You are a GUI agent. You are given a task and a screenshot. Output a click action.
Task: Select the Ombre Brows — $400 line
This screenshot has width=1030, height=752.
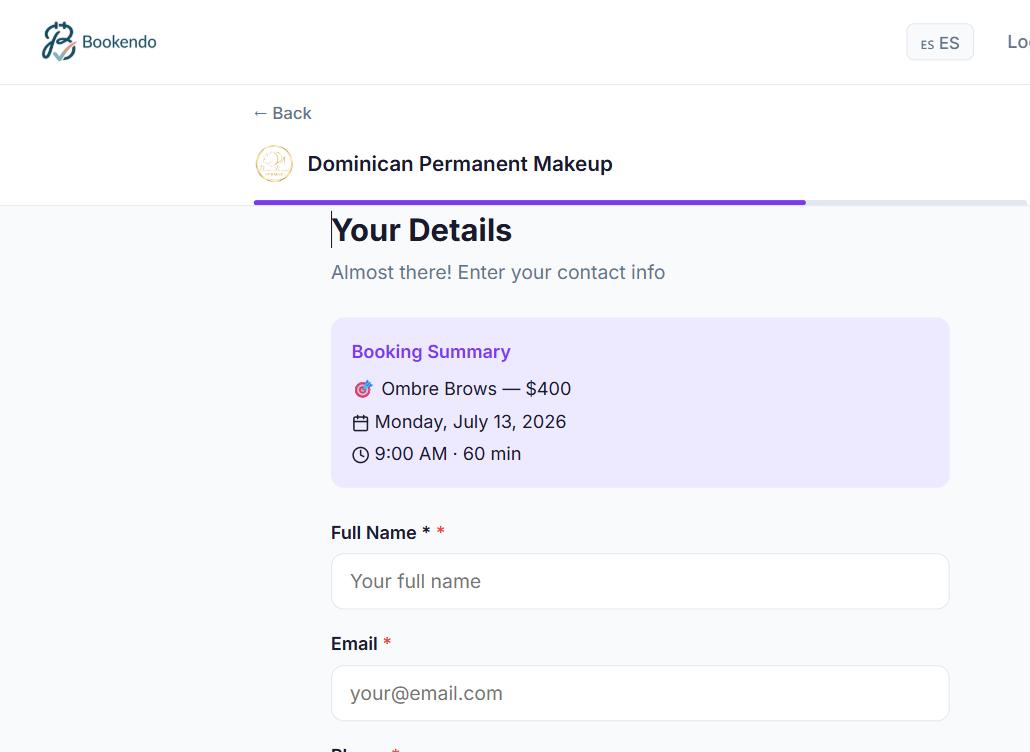coord(476,389)
